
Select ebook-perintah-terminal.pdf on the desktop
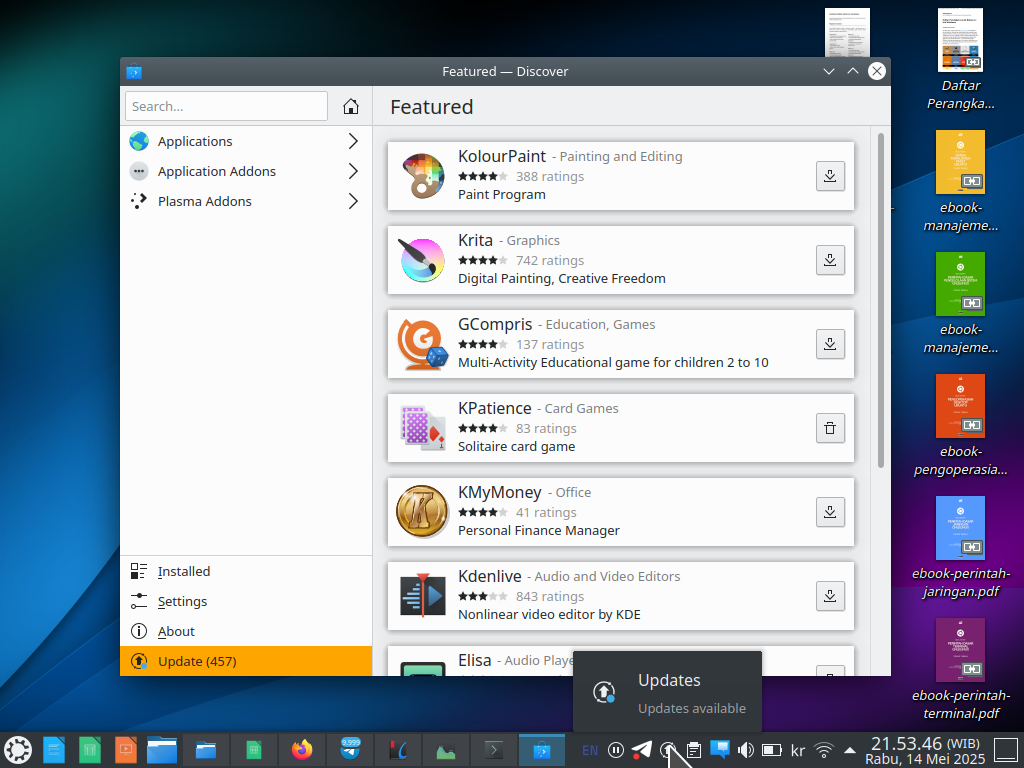point(960,669)
